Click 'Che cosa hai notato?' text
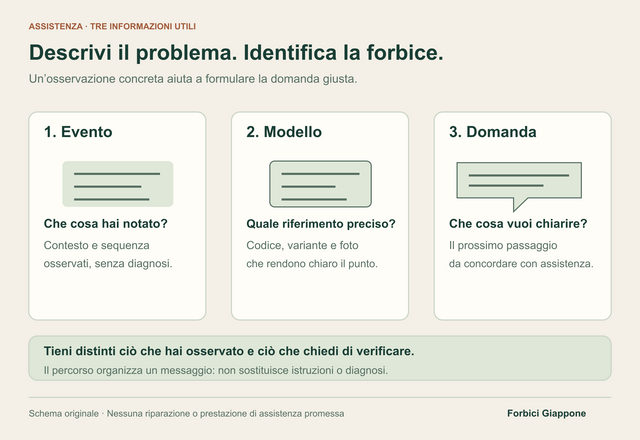 106,224
